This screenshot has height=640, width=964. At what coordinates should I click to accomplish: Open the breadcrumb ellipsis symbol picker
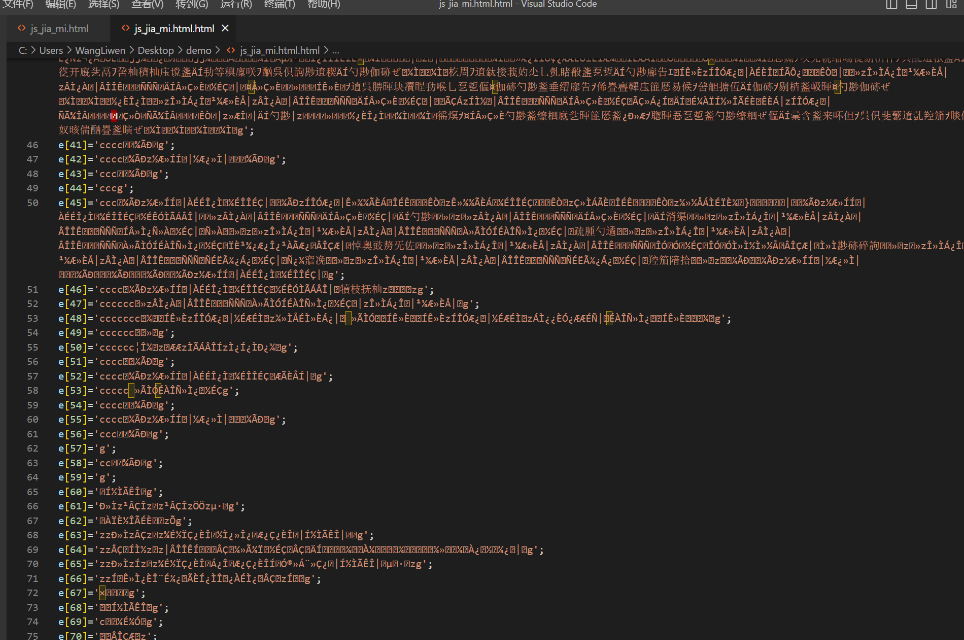[x=336, y=50]
